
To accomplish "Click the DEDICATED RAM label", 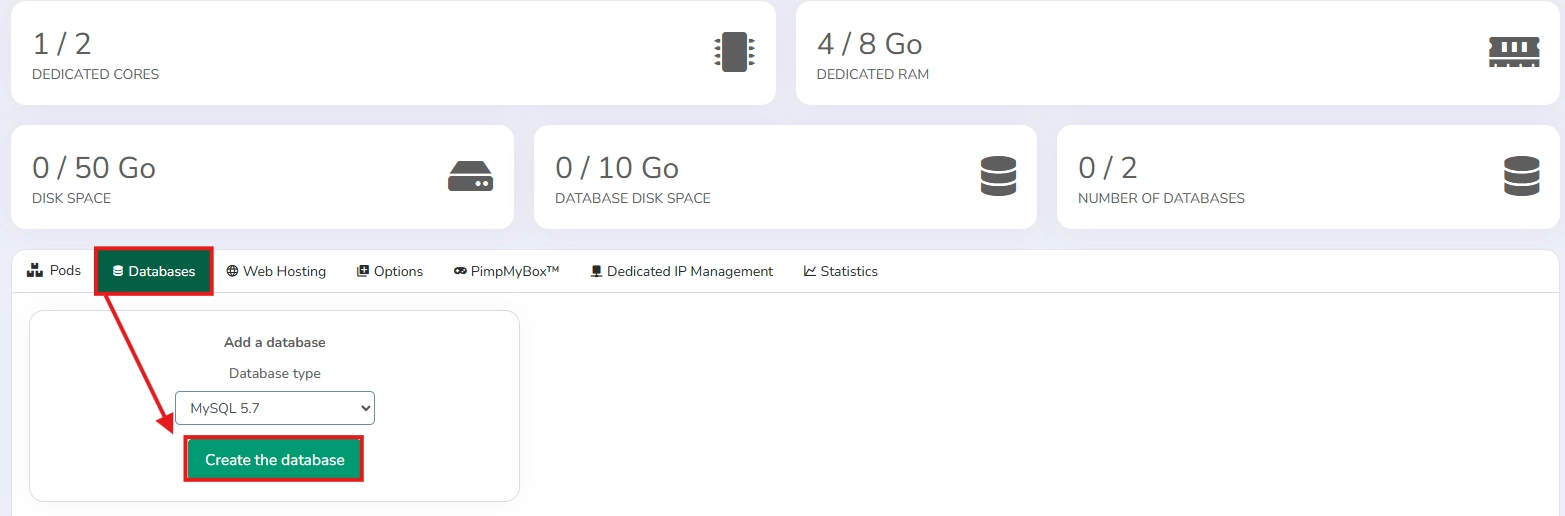I will [x=873, y=74].
